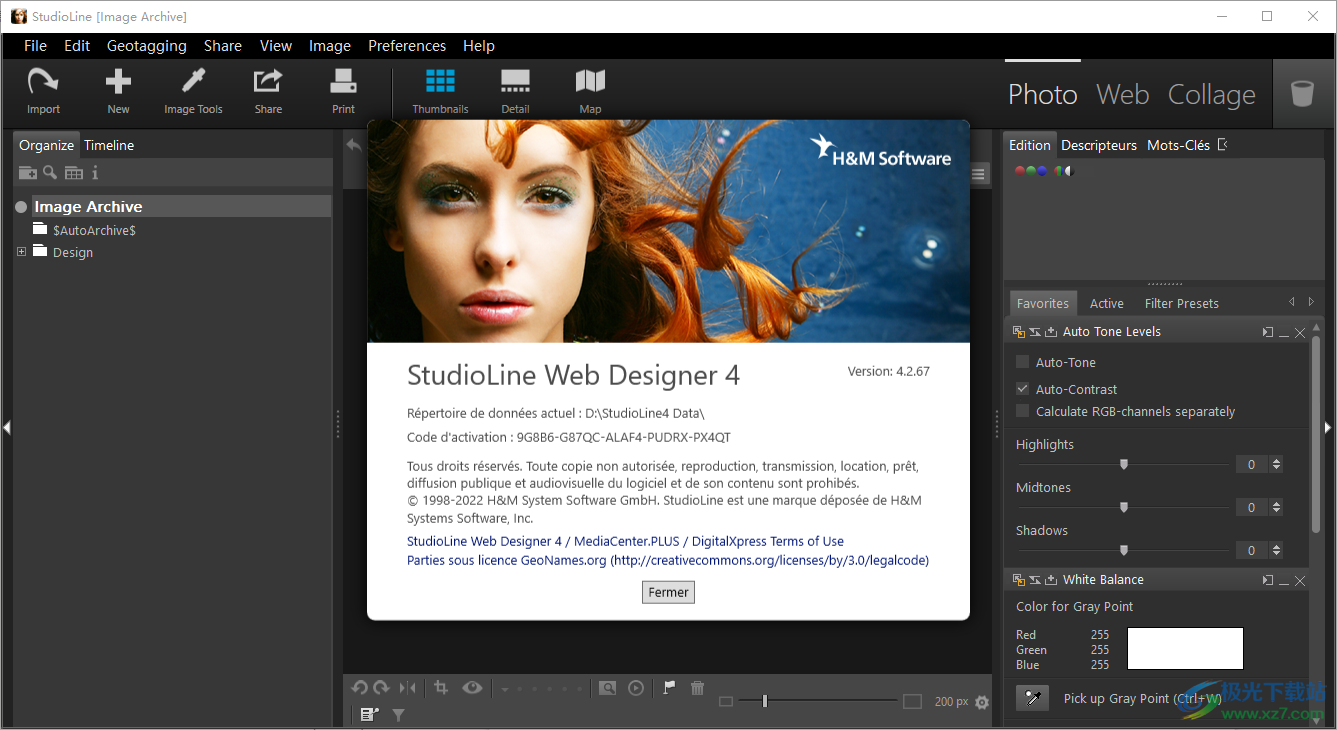The height and width of the screenshot is (730, 1337).
Task: Disable the Auto-Contrast checkbox
Action: pos(1022,389)
